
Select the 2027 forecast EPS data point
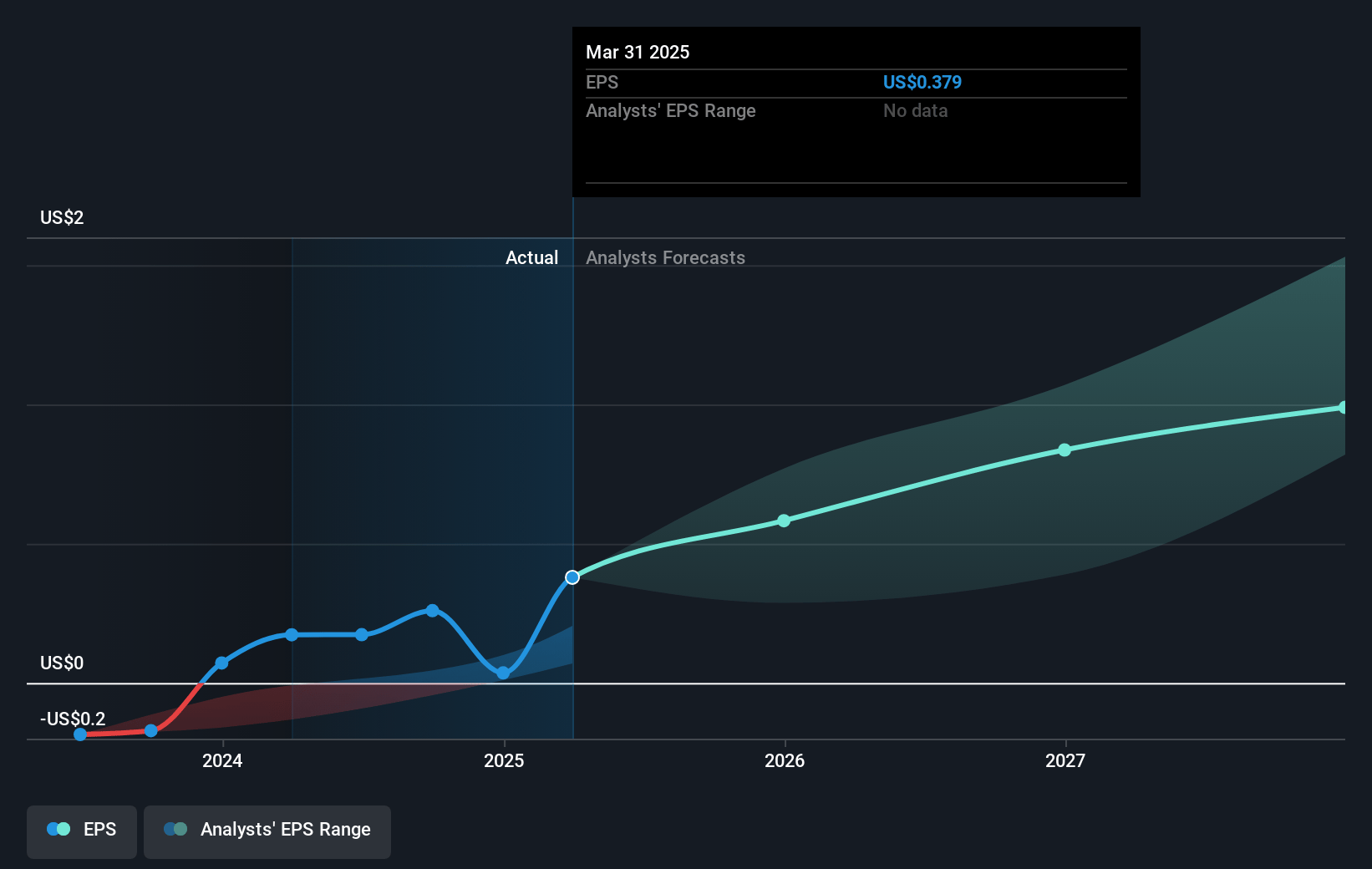click(x=1065, y=450)
